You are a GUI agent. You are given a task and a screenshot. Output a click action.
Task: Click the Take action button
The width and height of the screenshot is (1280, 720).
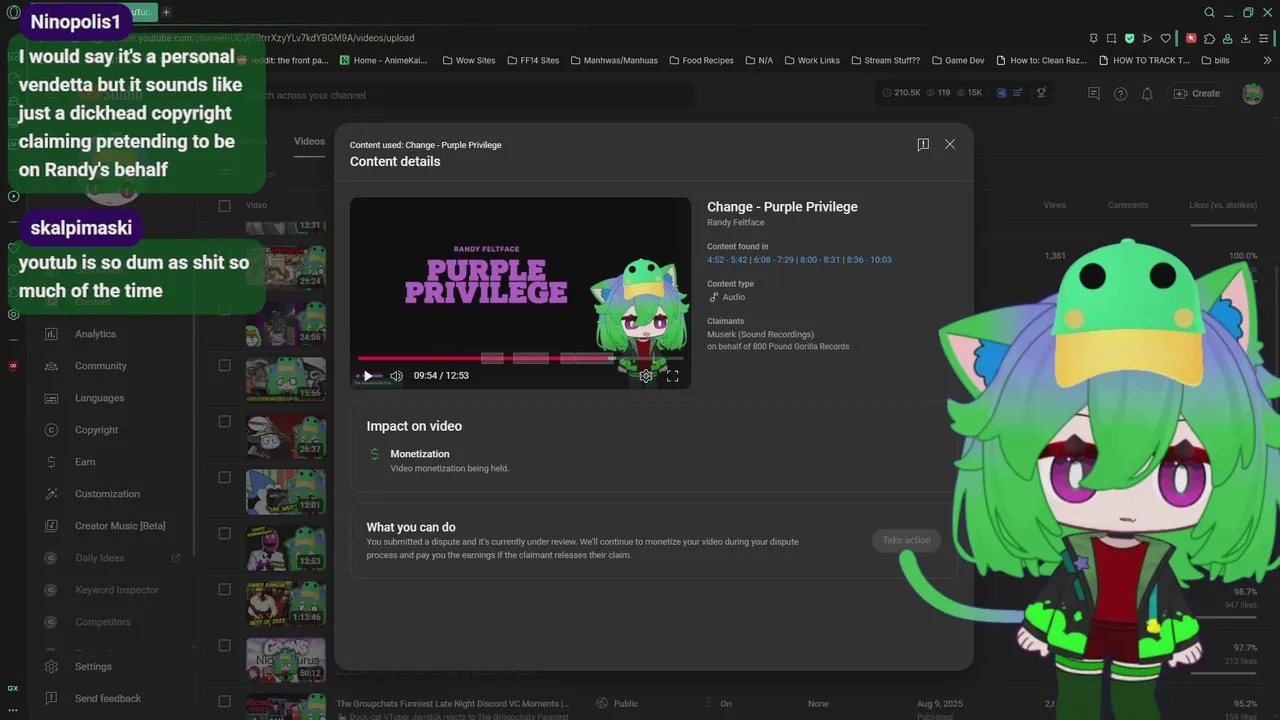906,540
